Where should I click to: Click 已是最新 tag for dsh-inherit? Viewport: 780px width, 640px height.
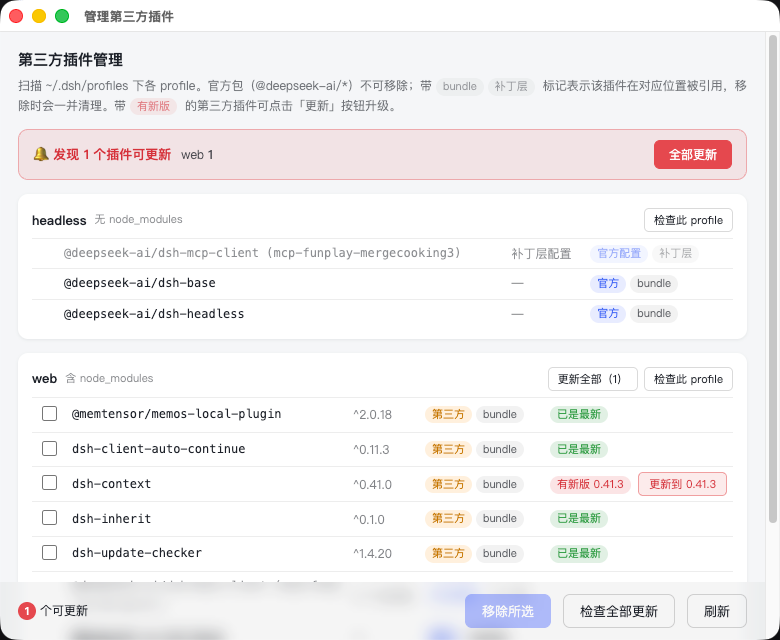pyautogui.click(x=579, y=518)
